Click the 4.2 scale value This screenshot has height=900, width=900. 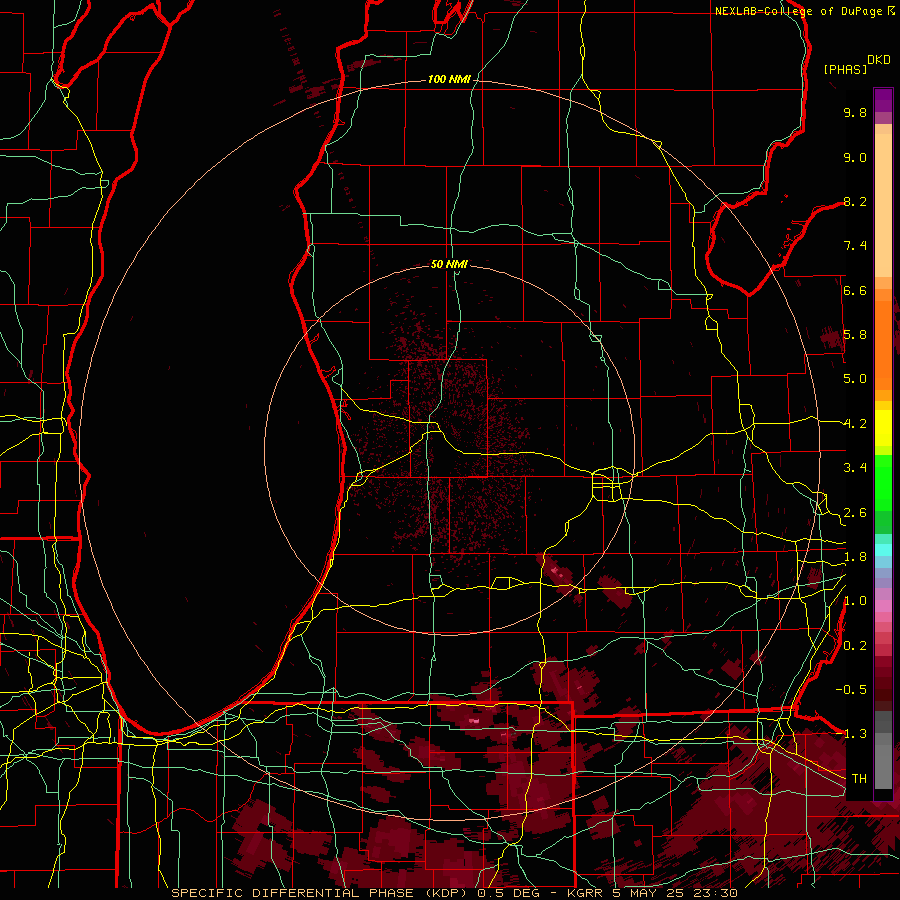click(x=855, y=424)
